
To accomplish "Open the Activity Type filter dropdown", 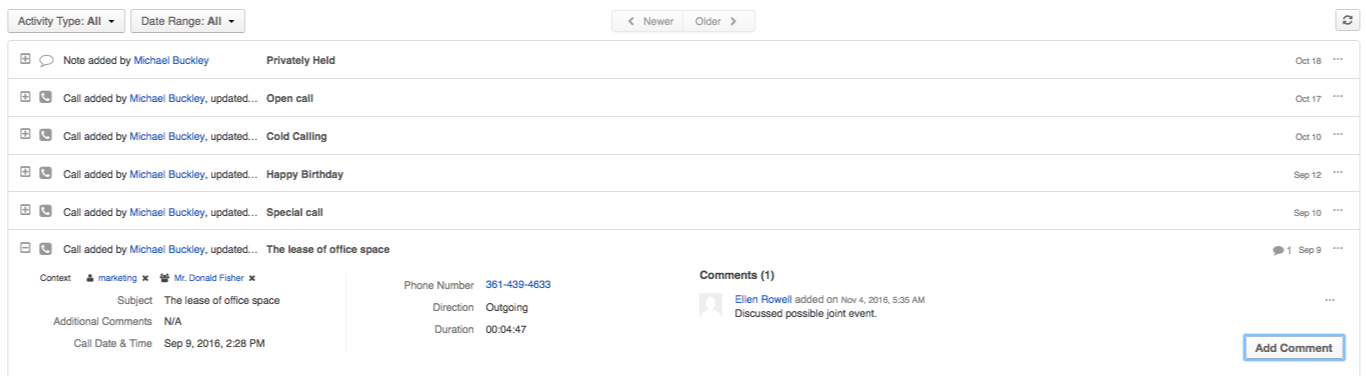I will coord(66,21).
